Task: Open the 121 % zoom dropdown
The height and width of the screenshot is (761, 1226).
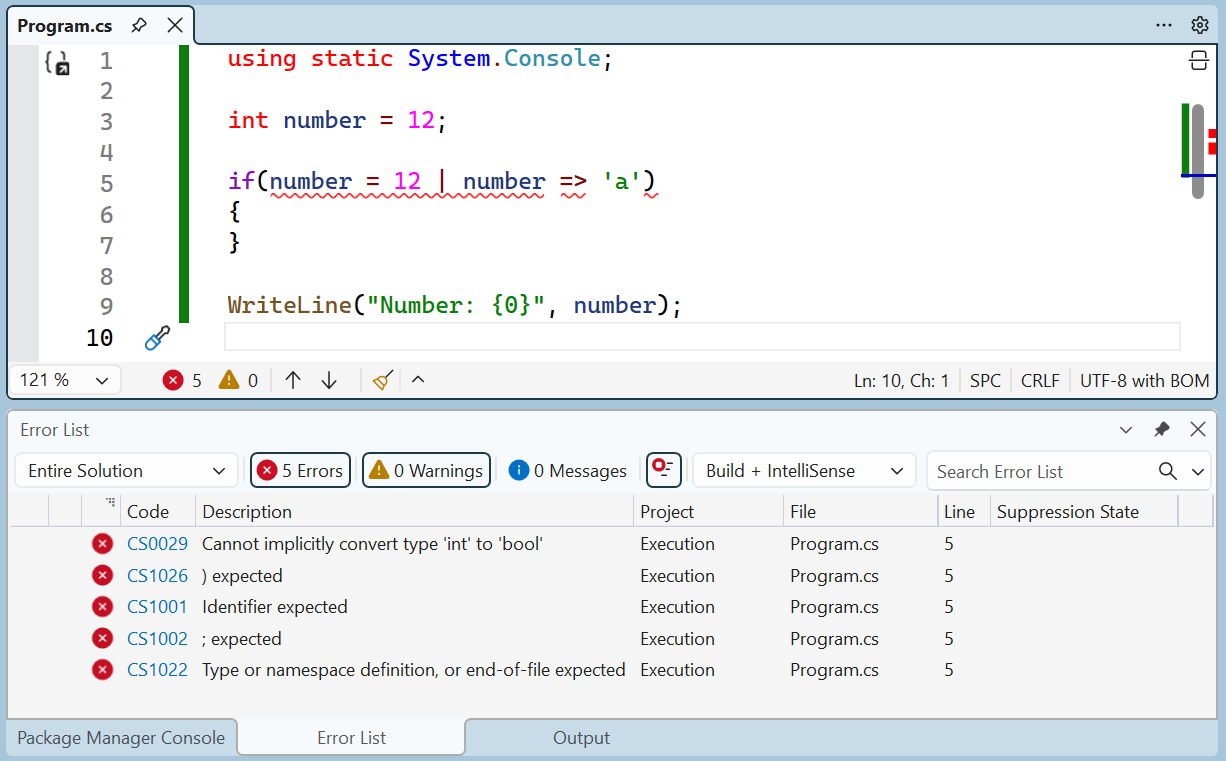Action: point(65,380)
